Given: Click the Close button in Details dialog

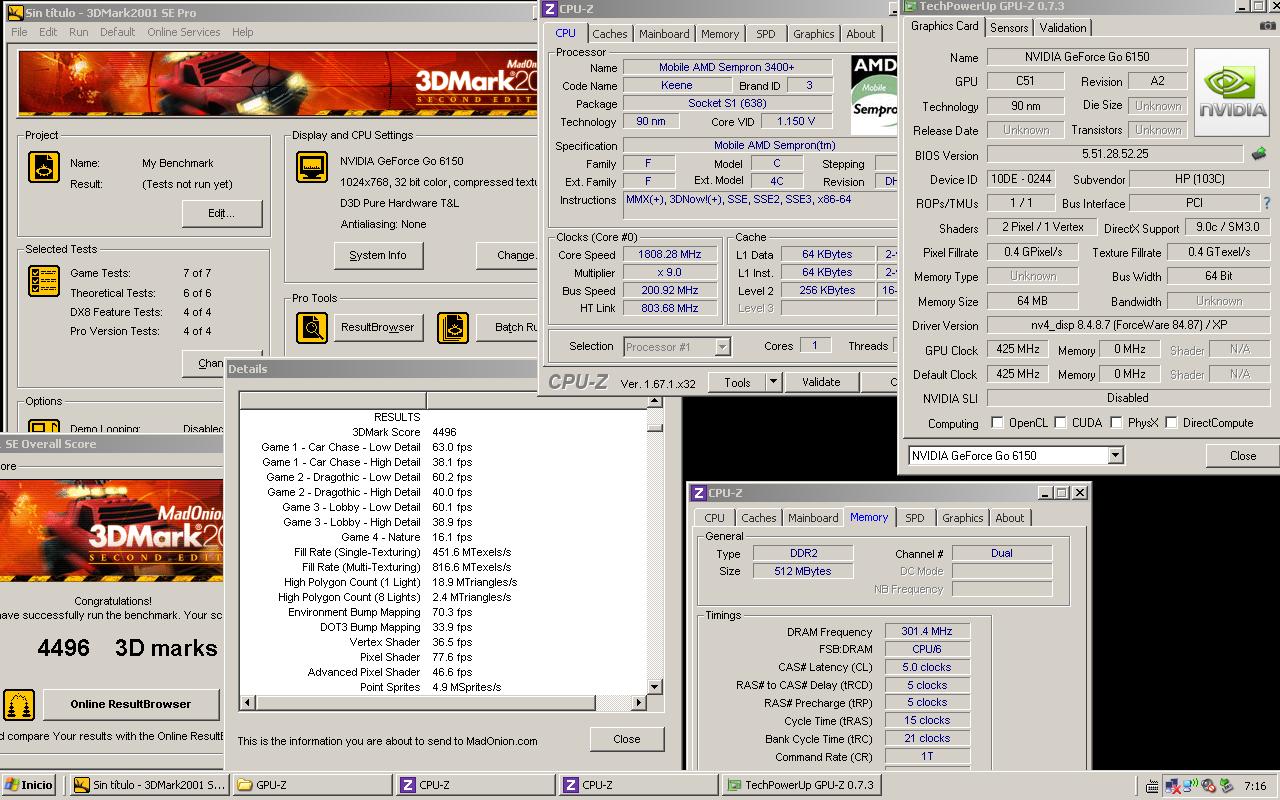Looking at the screenshot, I should (627, 739).
